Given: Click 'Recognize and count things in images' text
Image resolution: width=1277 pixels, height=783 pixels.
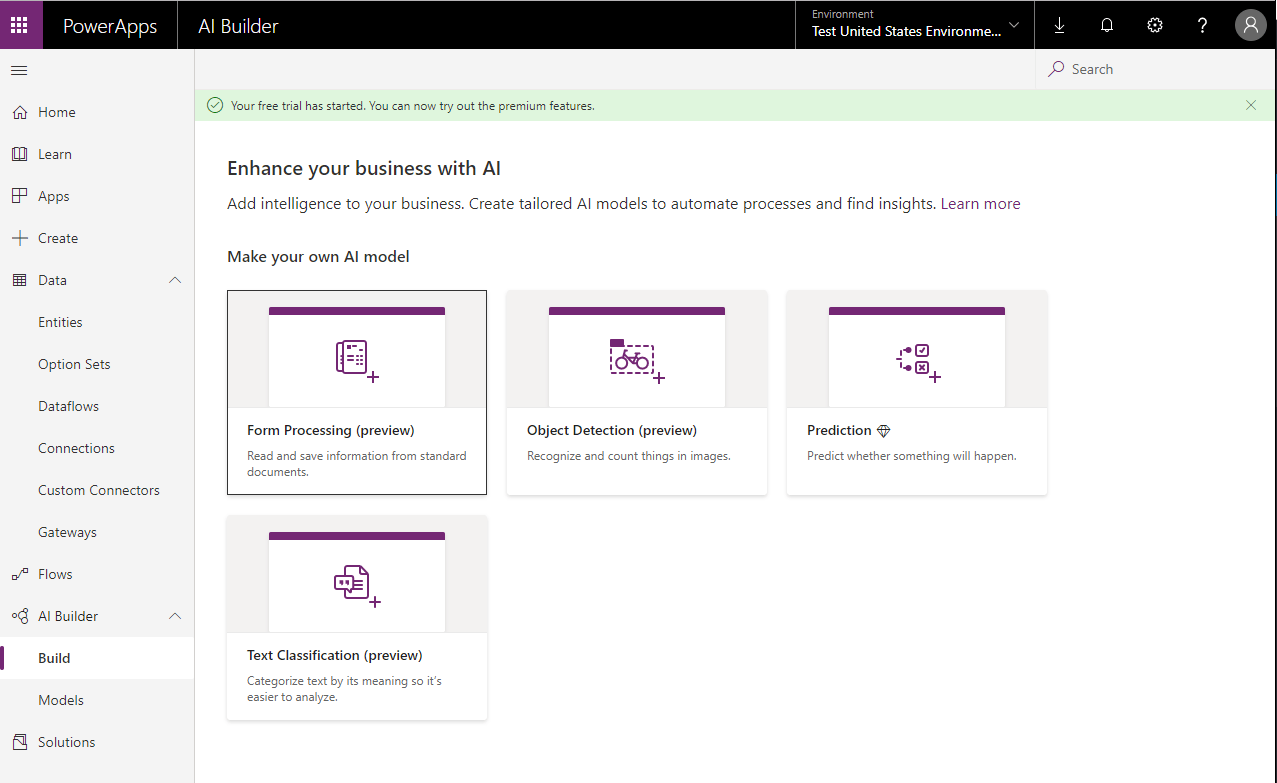Looking at the screenshot, I should tap(629, 456).
